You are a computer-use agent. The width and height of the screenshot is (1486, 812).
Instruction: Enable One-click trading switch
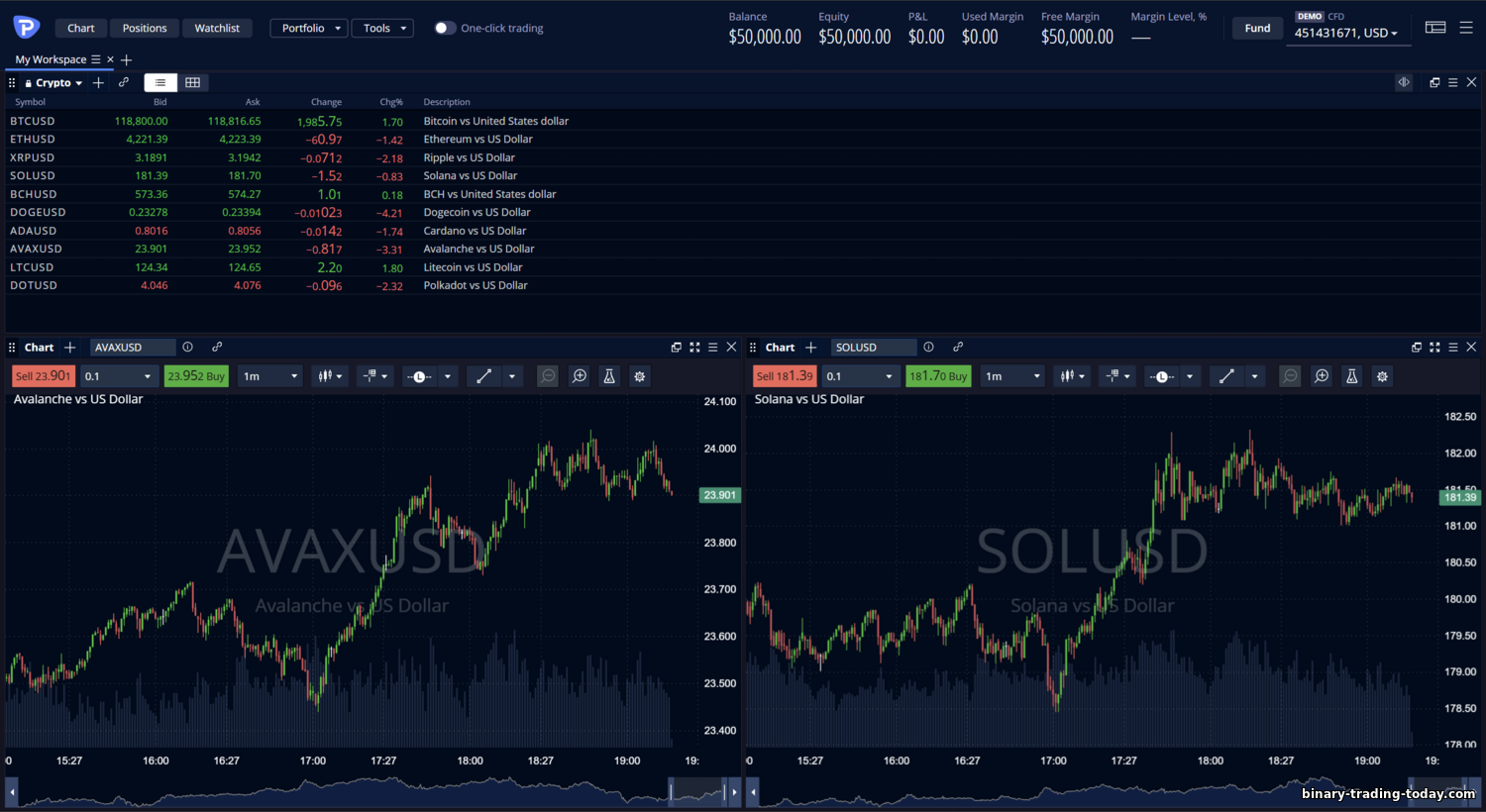[445, 28]
